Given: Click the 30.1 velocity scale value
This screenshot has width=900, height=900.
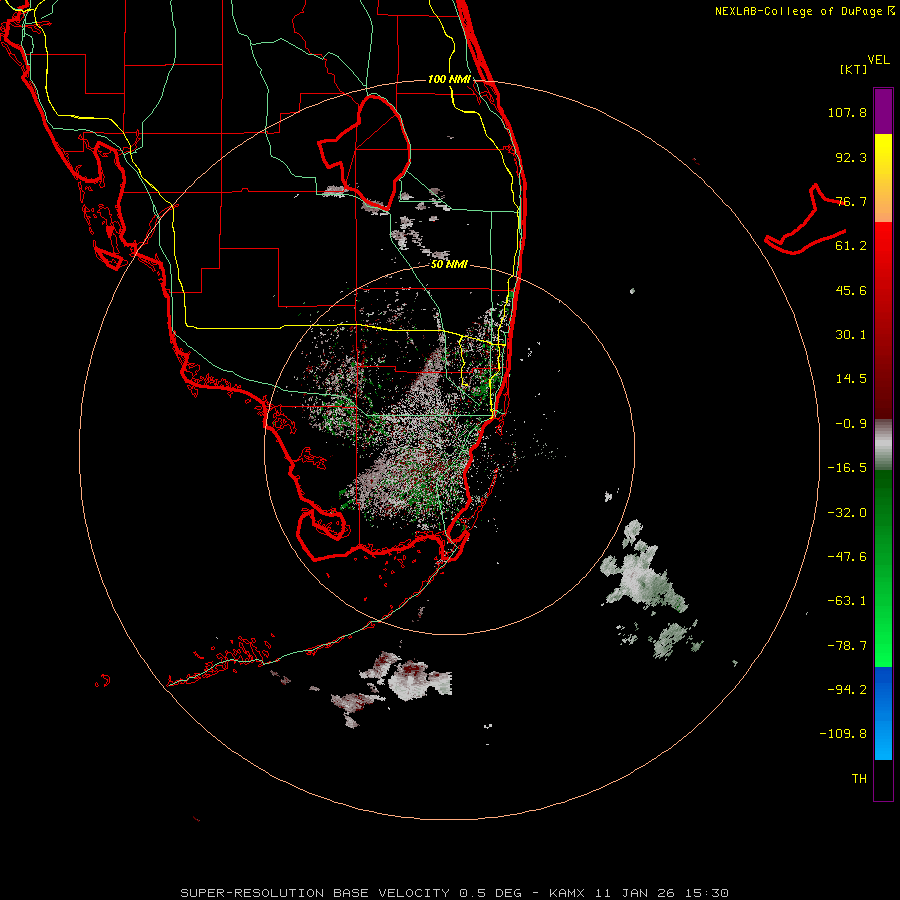Looking at the screenshot, I should (x=851, y=335).
